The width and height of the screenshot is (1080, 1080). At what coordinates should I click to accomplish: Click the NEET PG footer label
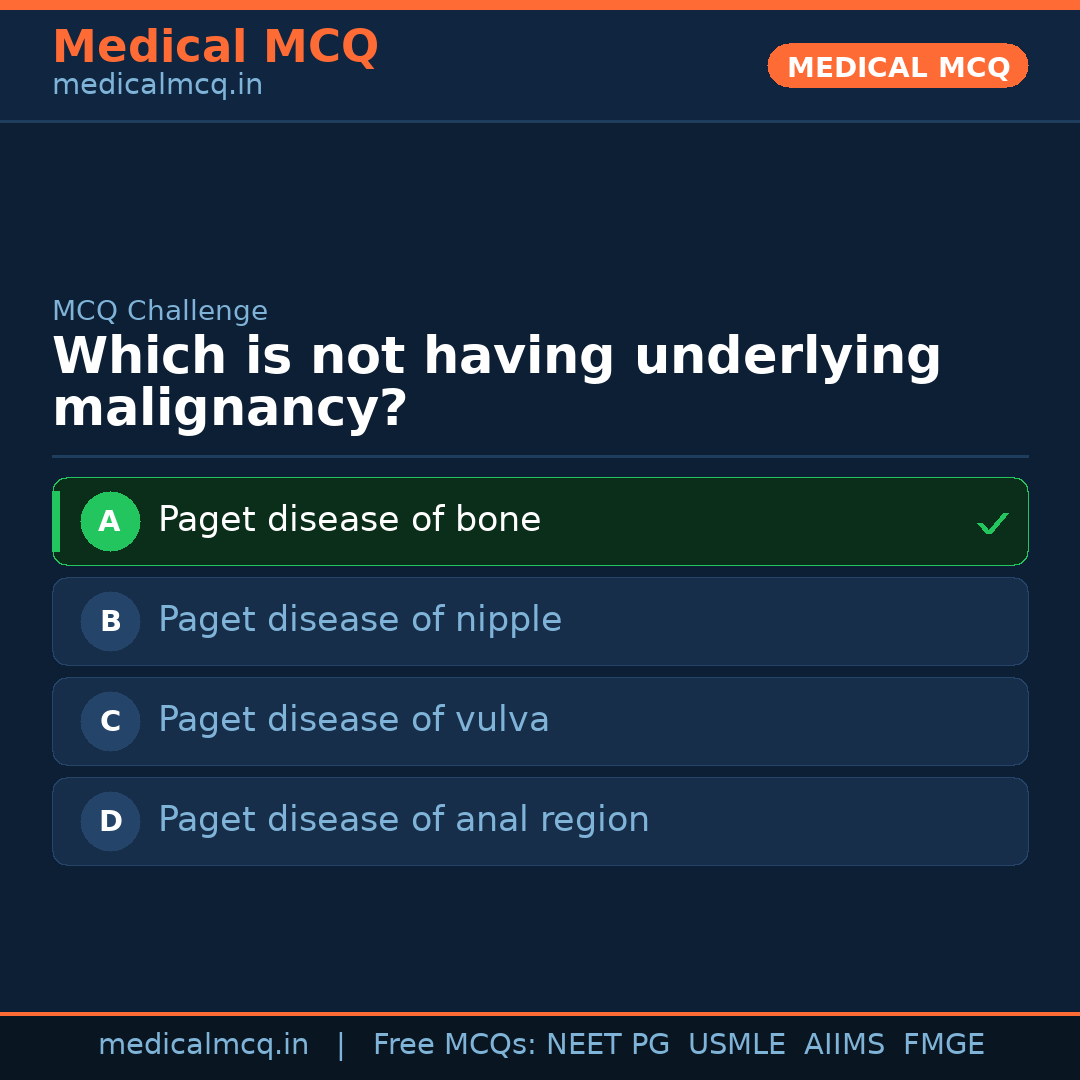[x=607, y=1043]
